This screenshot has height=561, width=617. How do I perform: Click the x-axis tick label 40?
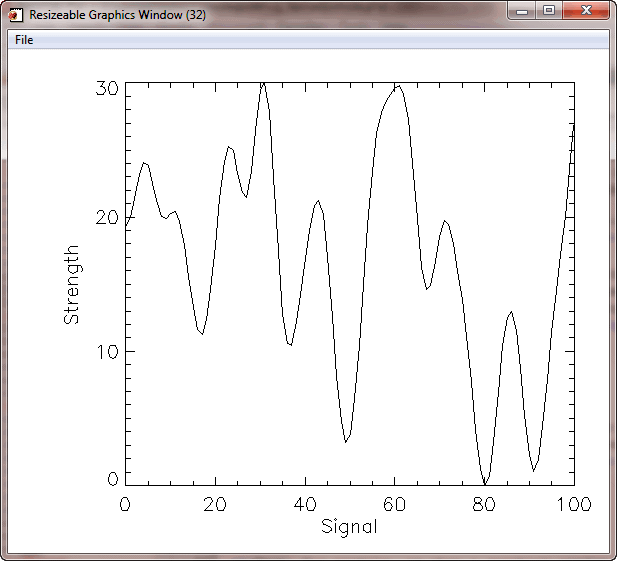(x=305, y=504)
